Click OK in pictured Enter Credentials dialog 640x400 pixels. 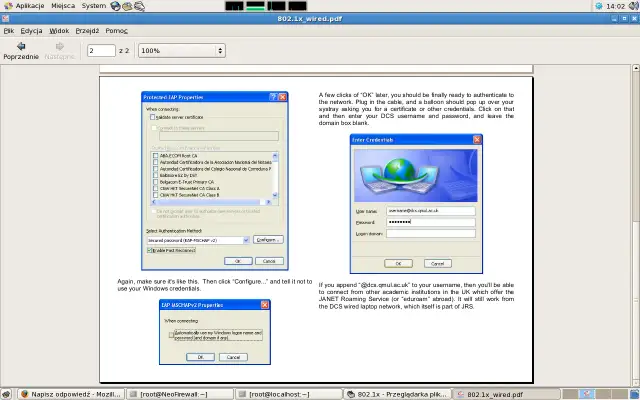398,264
